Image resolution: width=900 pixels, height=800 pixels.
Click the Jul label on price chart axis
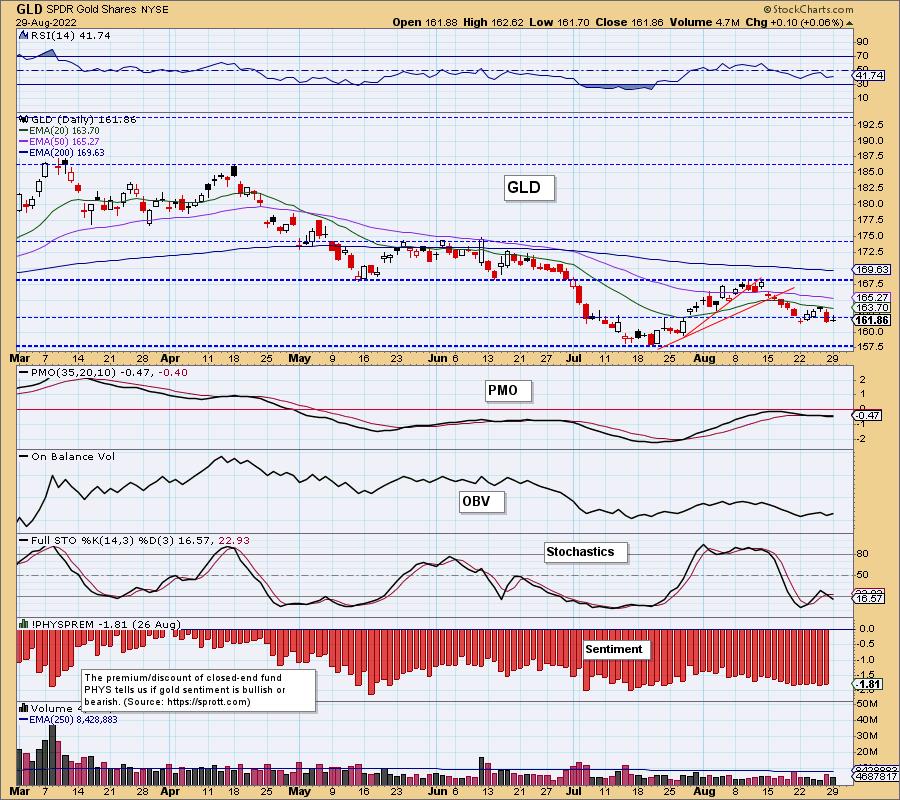coord(573,358)
